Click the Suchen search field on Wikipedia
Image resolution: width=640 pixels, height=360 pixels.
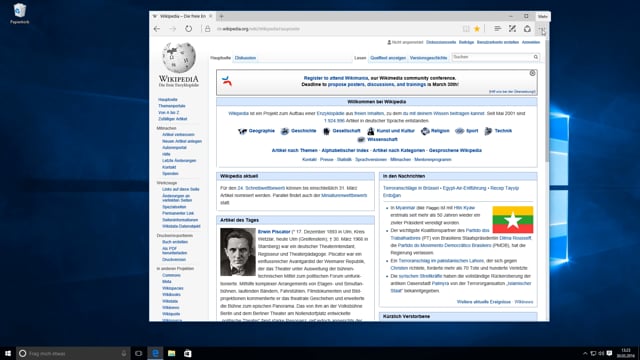coord(492,57)
